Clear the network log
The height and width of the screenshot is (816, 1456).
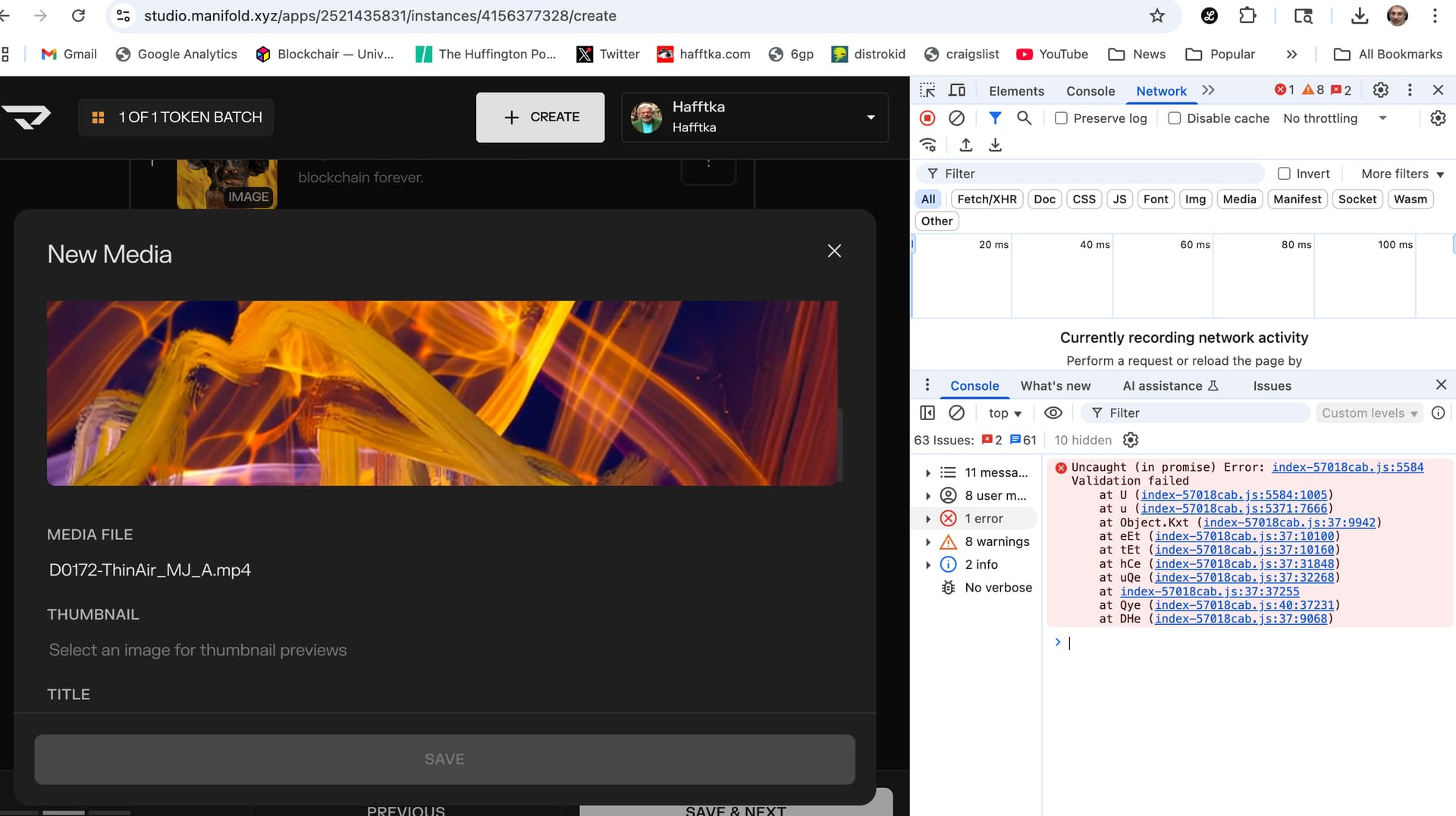pyautogui.click(x=957, y=118)
